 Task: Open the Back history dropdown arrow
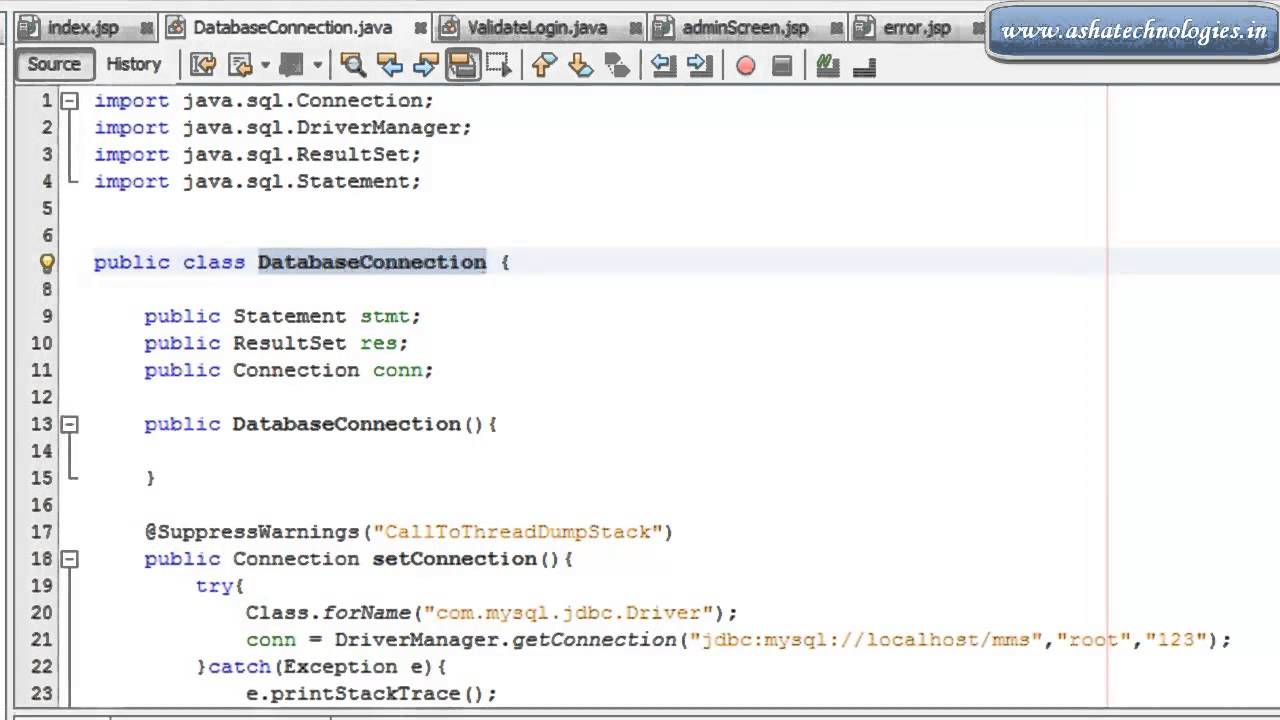pyautogui.click(x=265, y=66)
